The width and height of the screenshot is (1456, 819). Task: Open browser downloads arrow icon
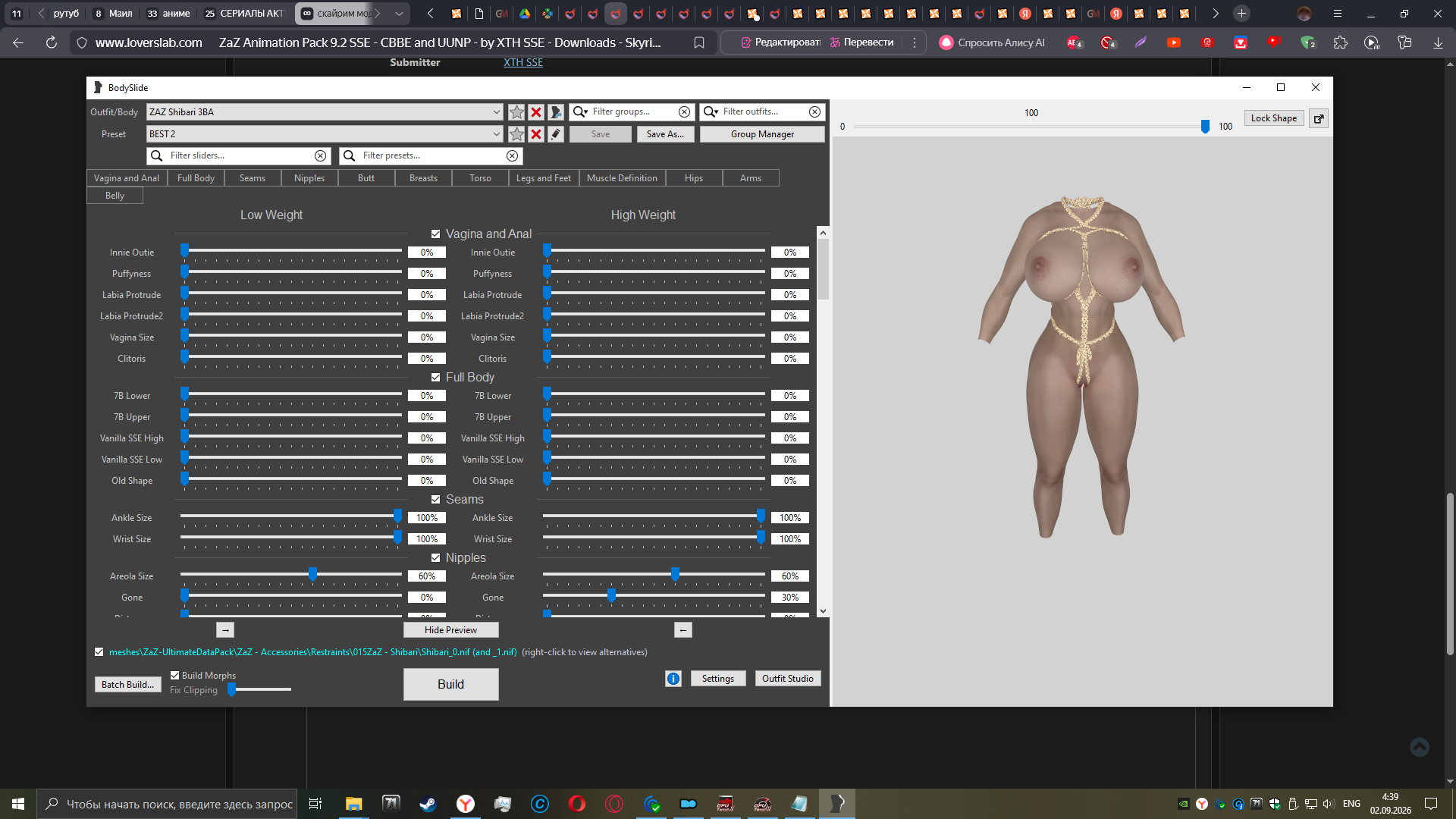(x=1438, y=42)
